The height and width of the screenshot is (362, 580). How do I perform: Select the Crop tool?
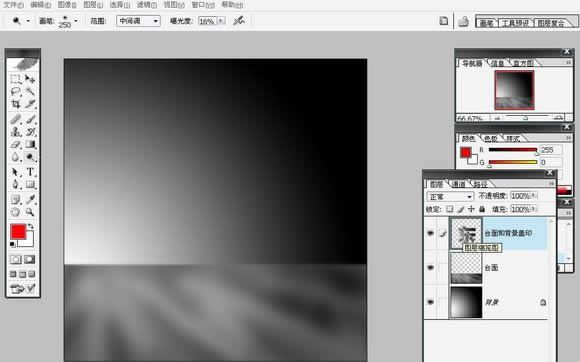15,104
